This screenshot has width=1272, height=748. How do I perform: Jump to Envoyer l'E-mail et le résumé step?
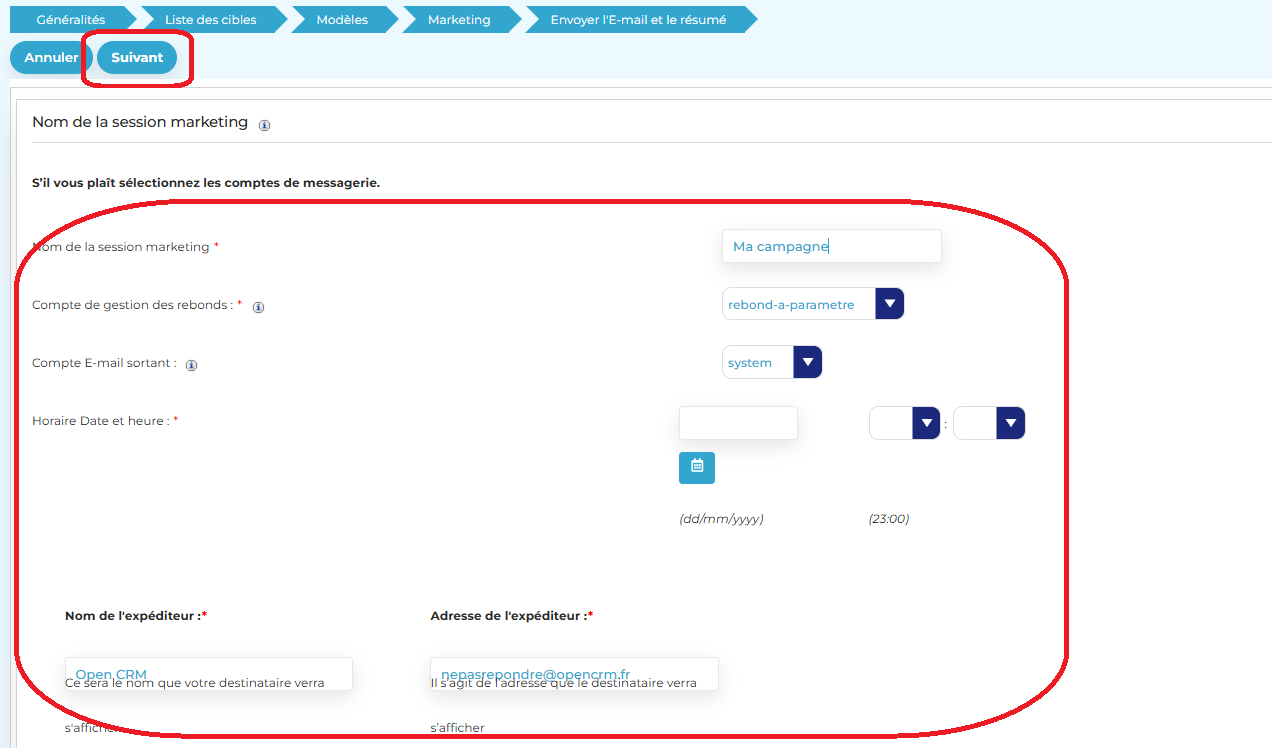(638, 20)
